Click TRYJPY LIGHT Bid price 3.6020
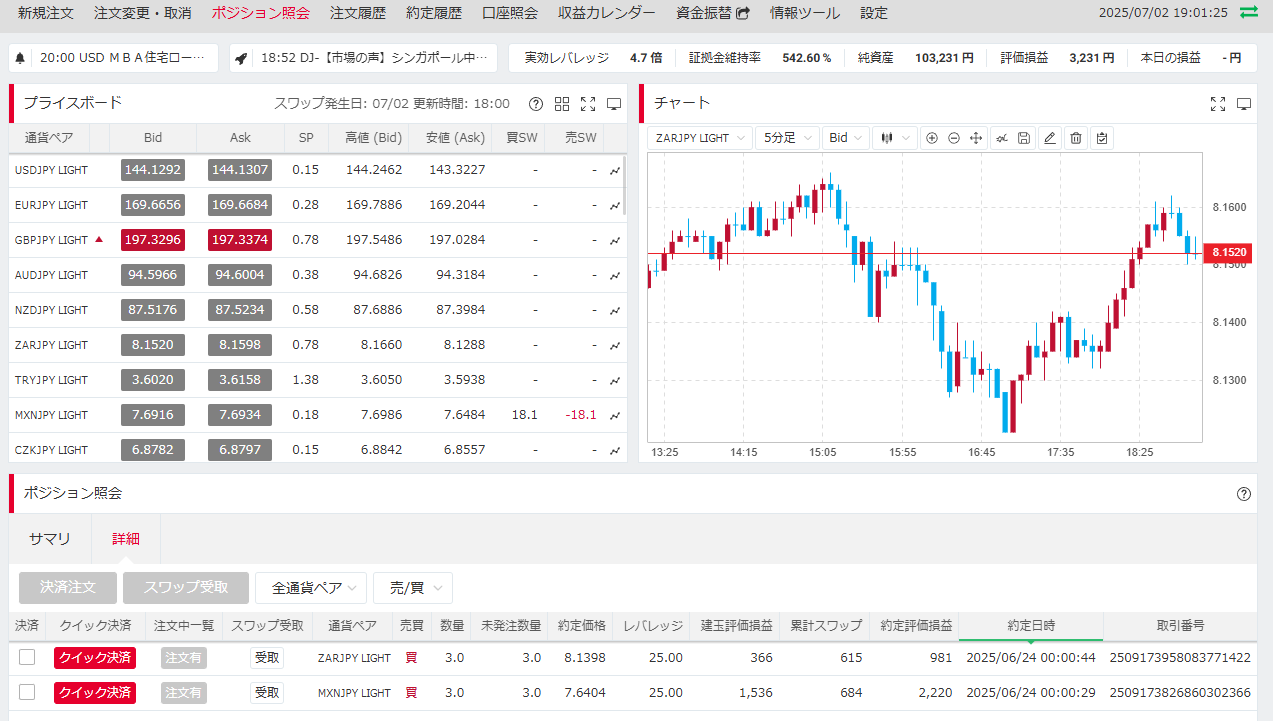The image size is (1273, 721). point(153,380)
